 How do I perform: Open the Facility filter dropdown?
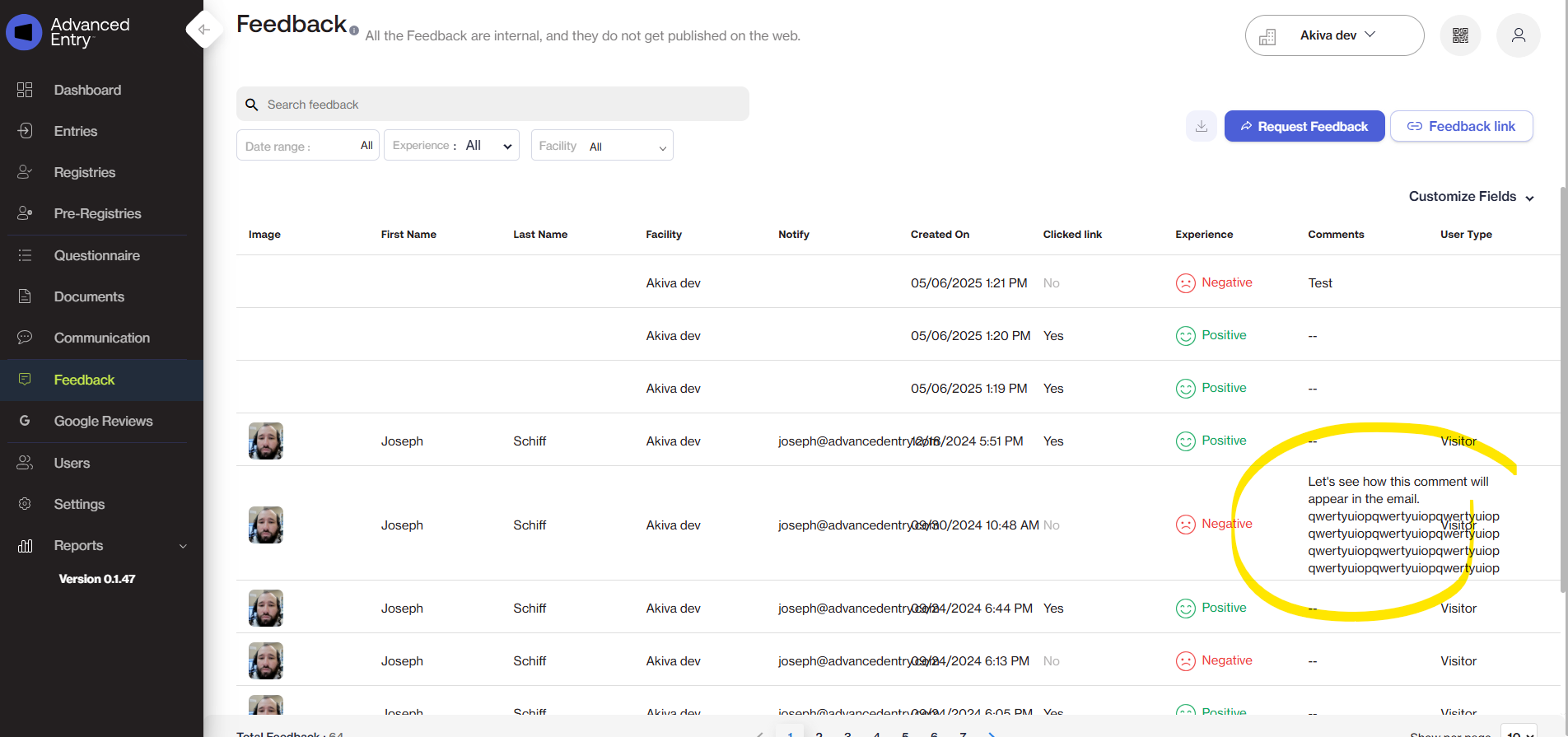(602, 146)
